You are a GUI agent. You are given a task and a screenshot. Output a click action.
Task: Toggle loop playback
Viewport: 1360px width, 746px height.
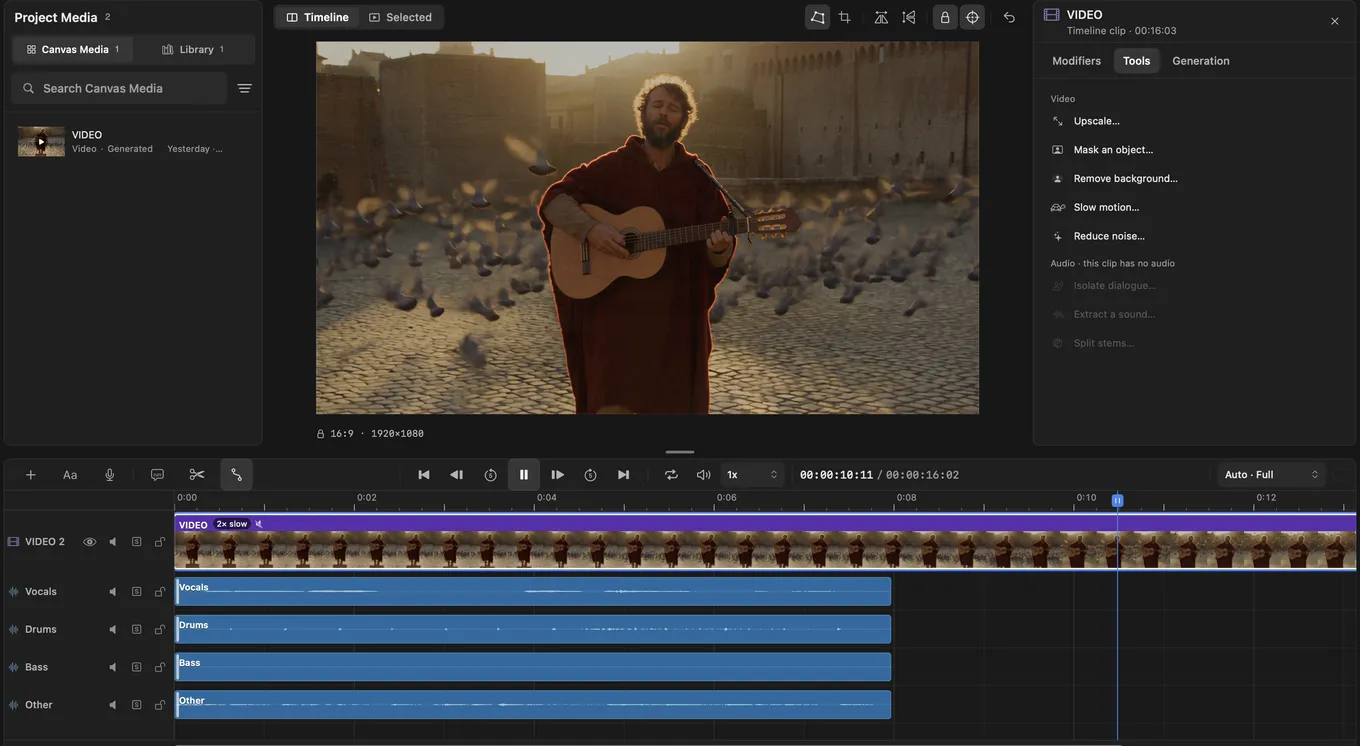671,475
